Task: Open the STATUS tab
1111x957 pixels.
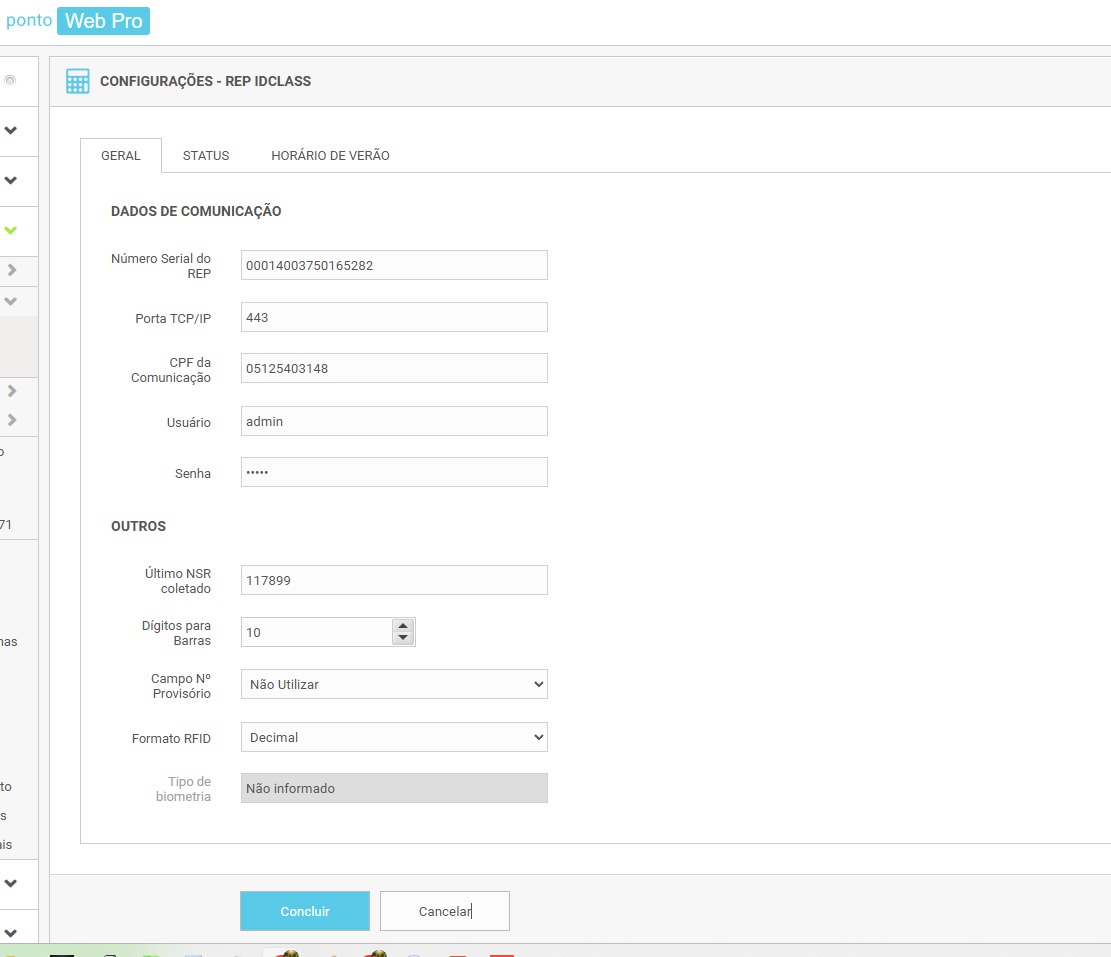Action: (206, 156)
